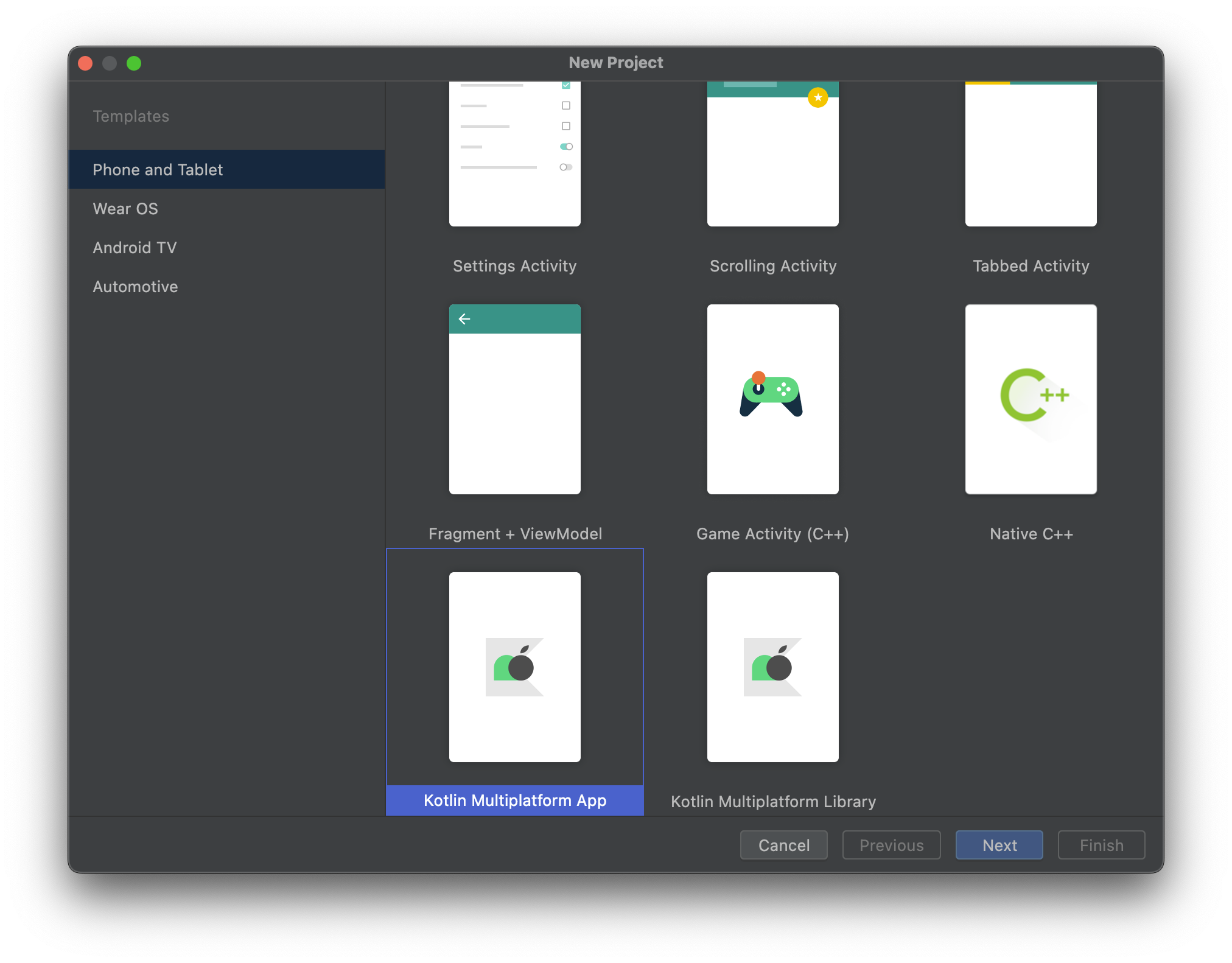Click the Game Activity (C++) label
Image resolution: width=1232 pixels, height=963 pixels.
pos(772,534)
